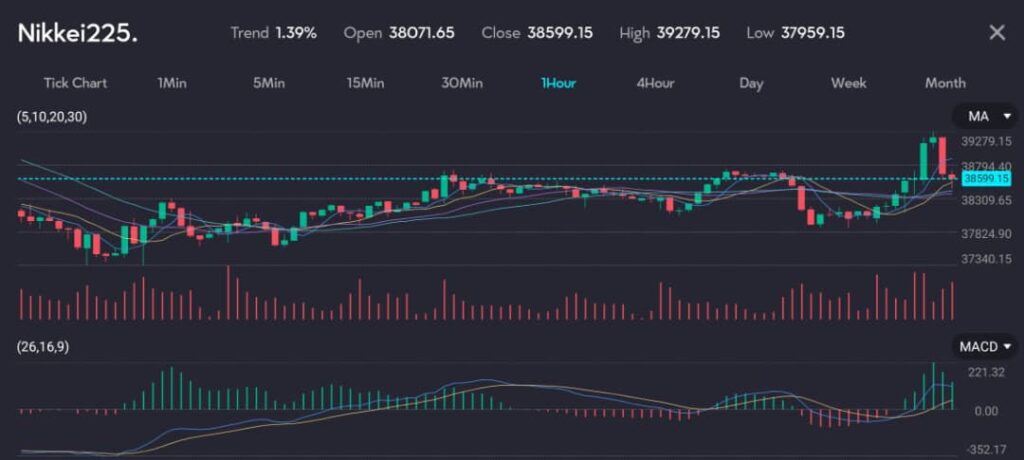Click the current price tag 38599.15
The image size is (1024, 460).
(x=987, y=178)
